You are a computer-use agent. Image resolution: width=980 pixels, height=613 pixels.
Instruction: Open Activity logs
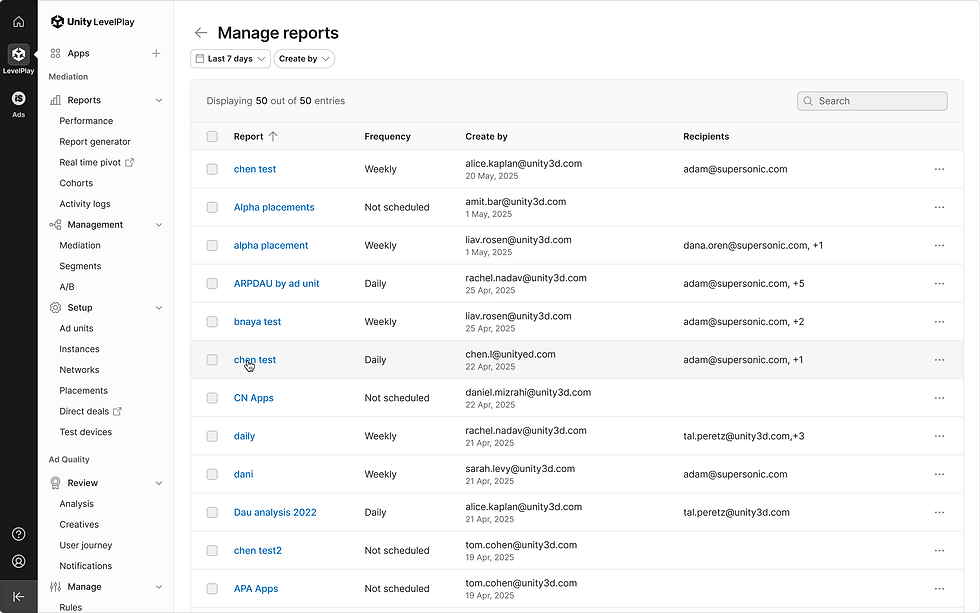[85, 204]
